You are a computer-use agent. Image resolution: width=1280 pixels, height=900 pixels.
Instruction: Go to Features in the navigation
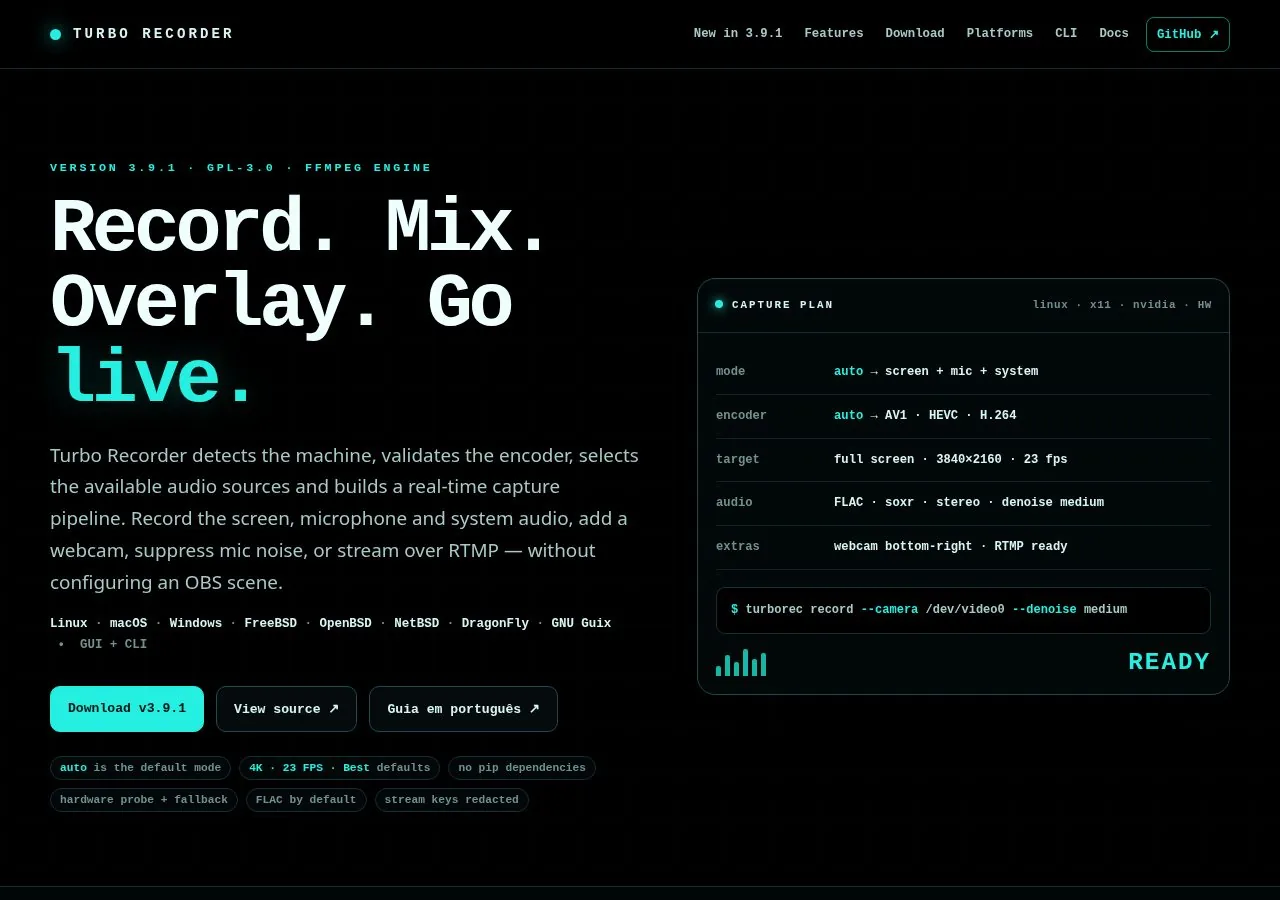coord(834,33)
